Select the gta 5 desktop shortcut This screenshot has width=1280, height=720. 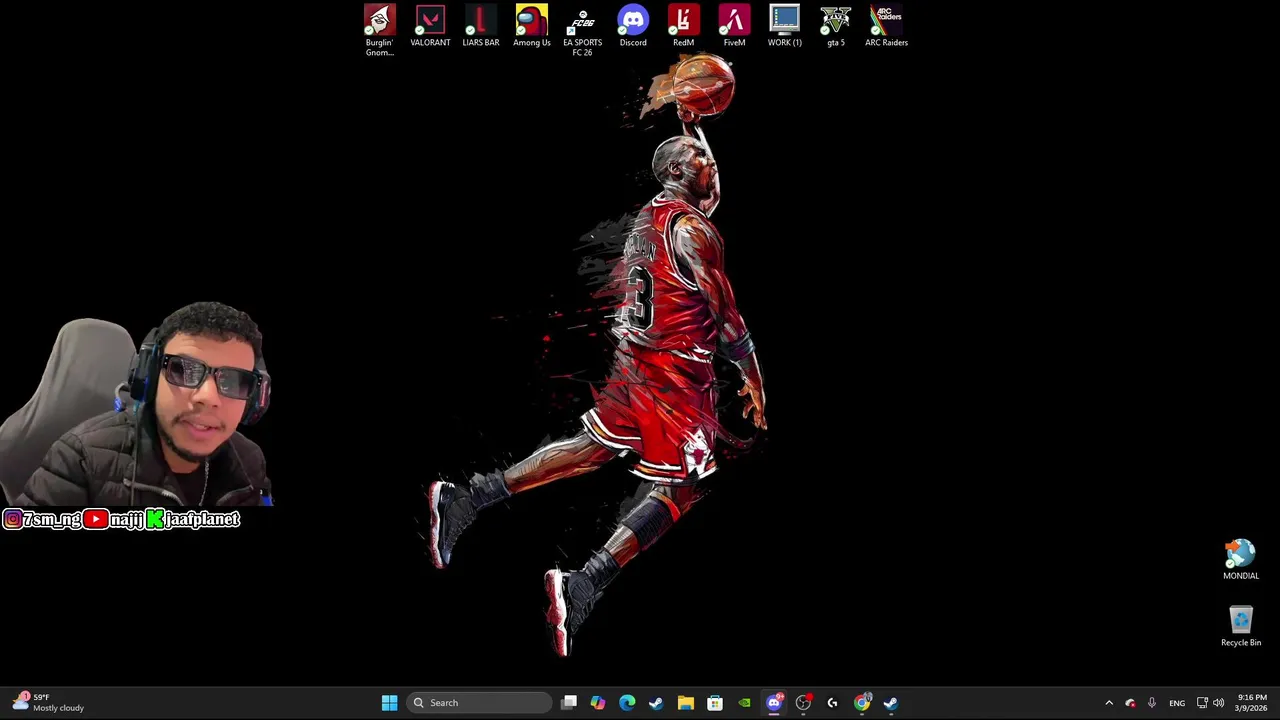[836, 27]
